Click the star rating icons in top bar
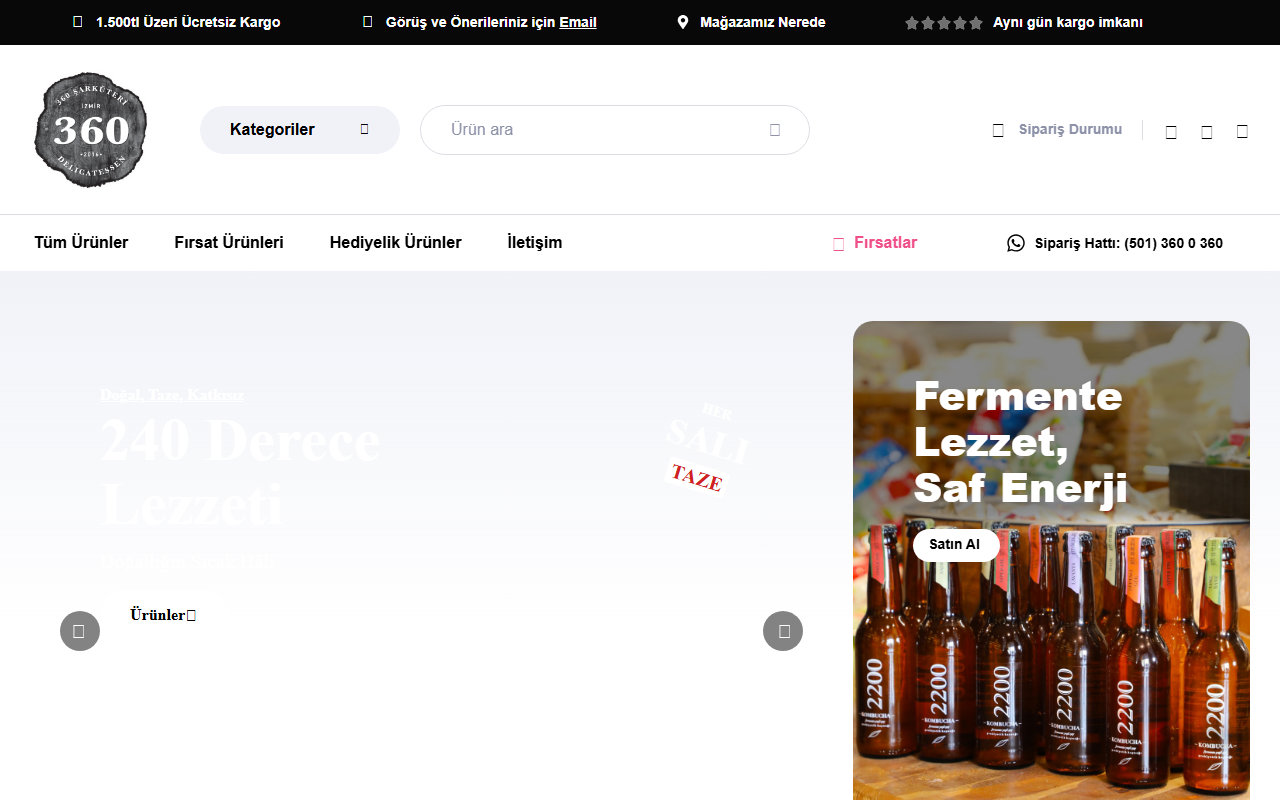Screen dimensions: 1280x800 944,23
